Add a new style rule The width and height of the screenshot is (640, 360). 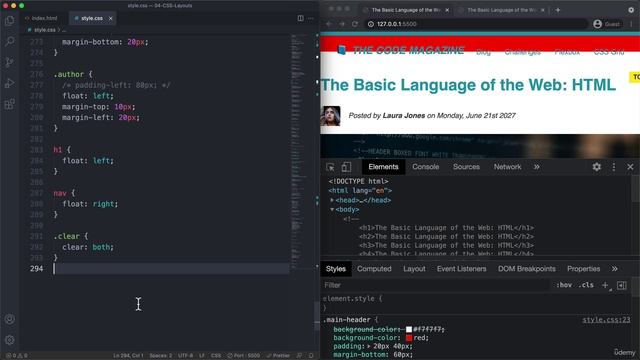(x=606, y=285)
